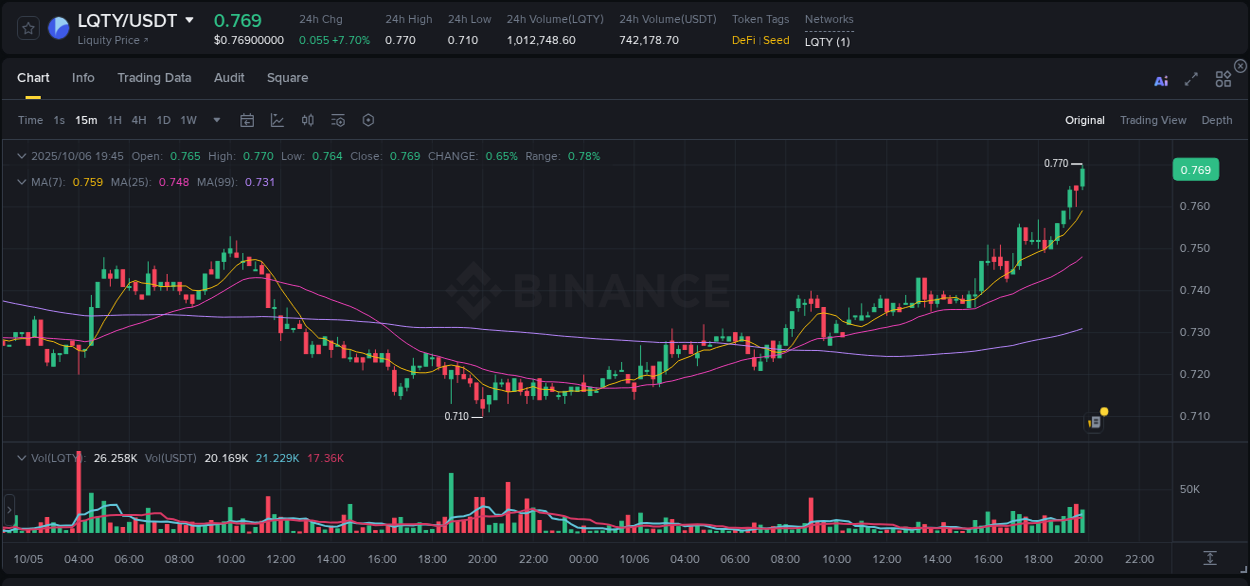
Task: Collapse the OHLC info row chevron
Action: pos(22,156)
